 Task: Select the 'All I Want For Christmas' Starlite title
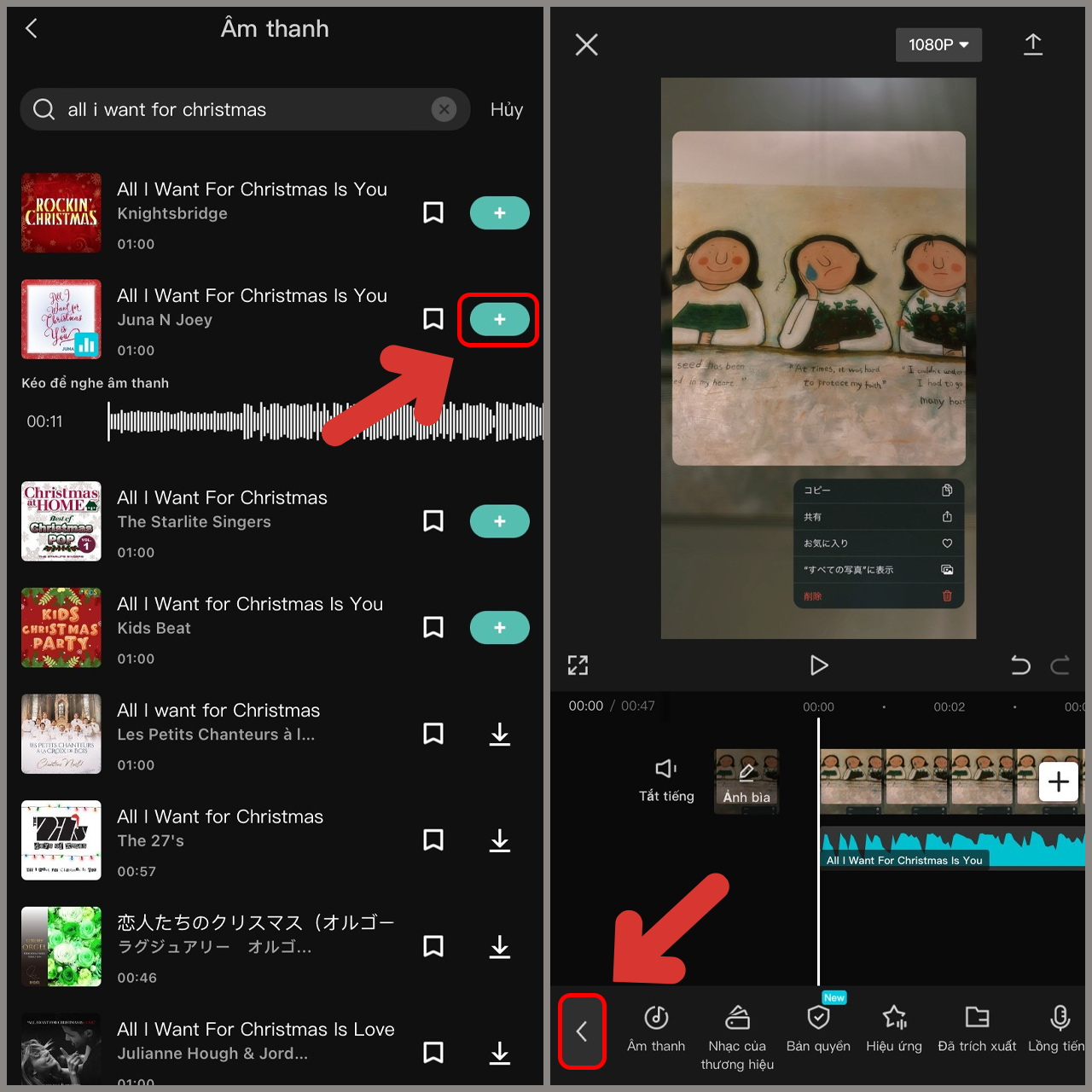click(x=222, y=497)
